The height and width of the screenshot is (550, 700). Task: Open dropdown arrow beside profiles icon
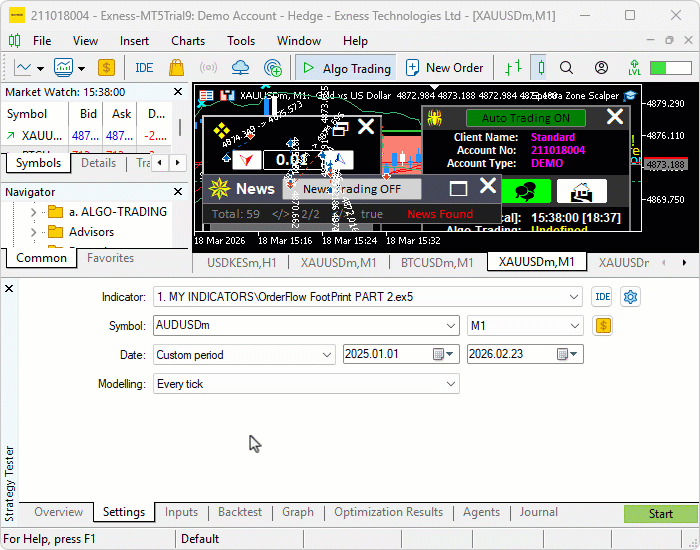click(x=81, y=68)
